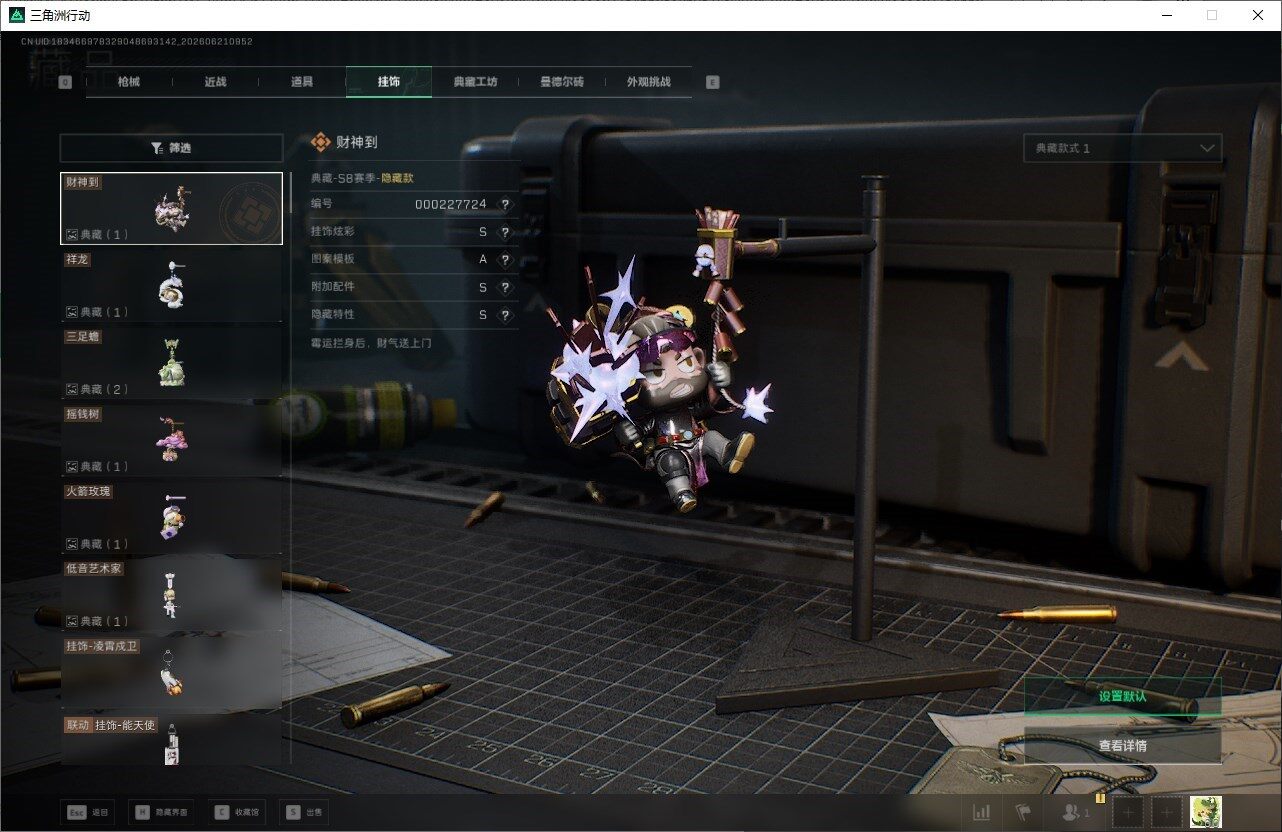Select the 火箭玫瑰 charm item
Viewport: 1282px width, 832px height.
(x=171, y=517)
